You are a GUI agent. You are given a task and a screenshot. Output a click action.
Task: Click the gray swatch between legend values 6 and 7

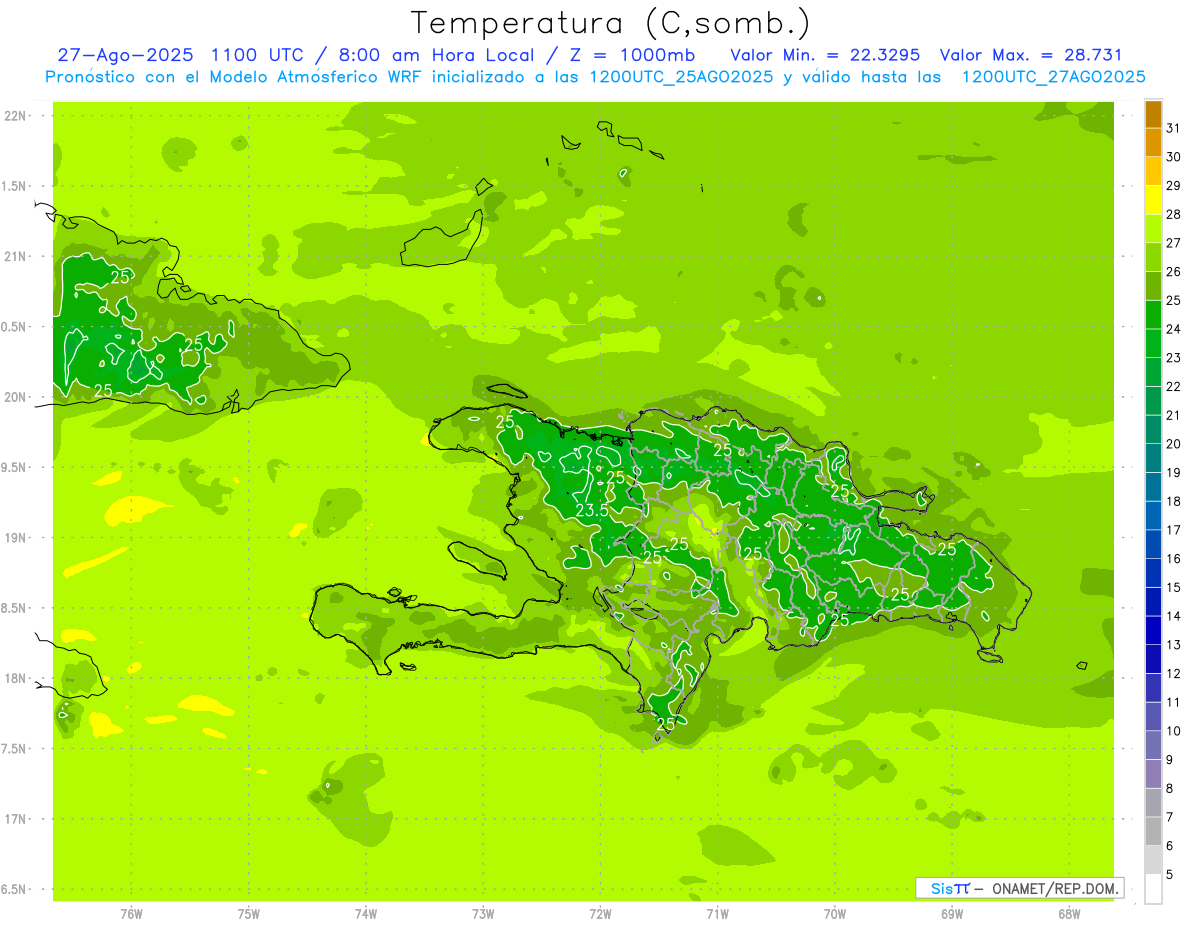point(1153,831)
